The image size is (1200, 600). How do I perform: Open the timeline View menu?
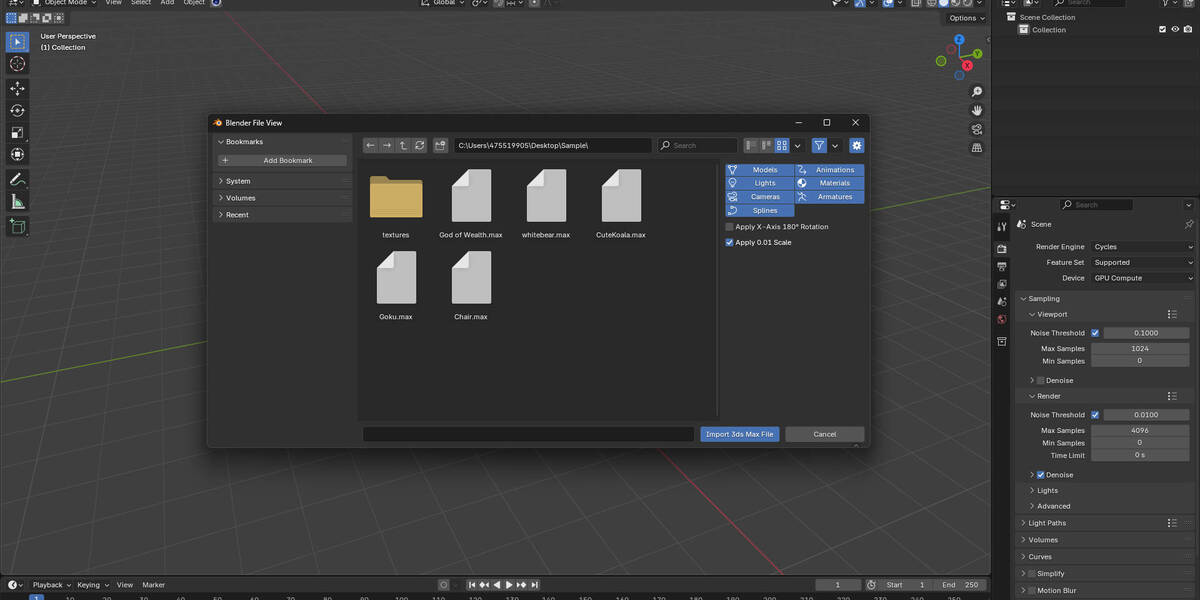[x=125, y=585]
